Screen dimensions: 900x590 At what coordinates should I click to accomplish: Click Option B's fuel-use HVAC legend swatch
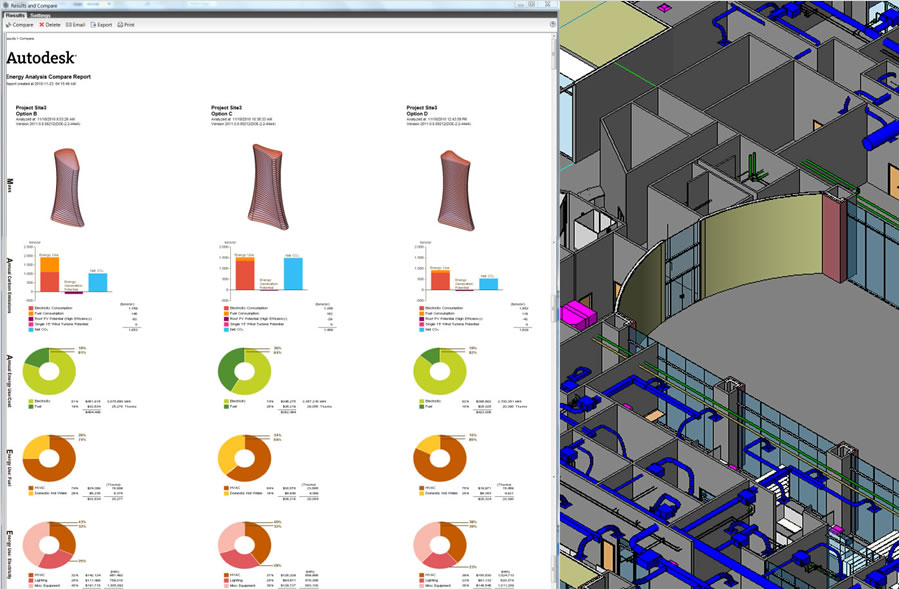[31, 488]
